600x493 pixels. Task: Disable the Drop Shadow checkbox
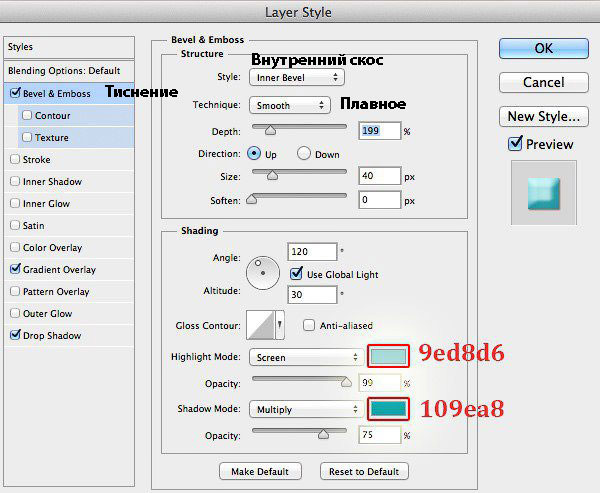tap(15, 335)
